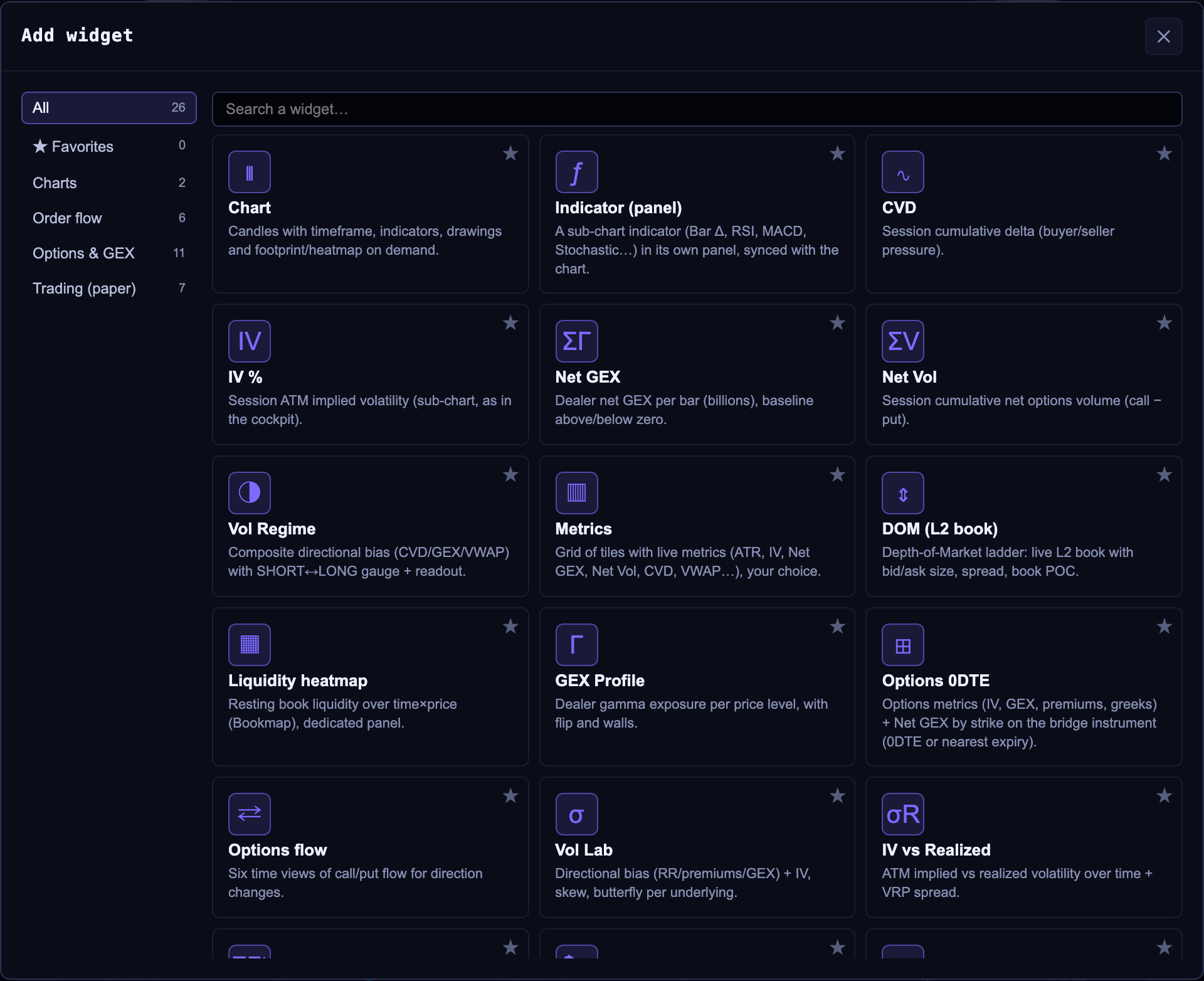The width and height of the screenshot is (1204, 981).
Task: Toggle favorite star on Net GEX
Action: click(837, 323)
